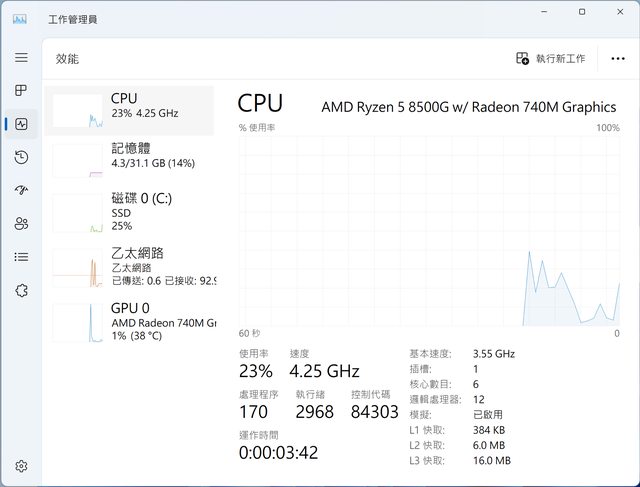Select GPU 0 AMD Radeon 740M entry
Viewport: 640px width, 487px height.
[x=130, y=321]
